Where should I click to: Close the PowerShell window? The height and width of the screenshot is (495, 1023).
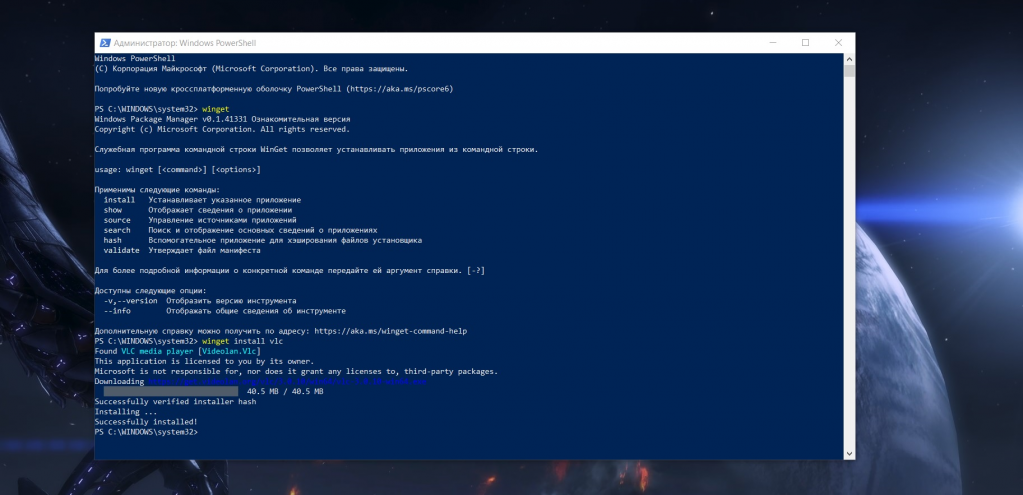tap(838, 43)
